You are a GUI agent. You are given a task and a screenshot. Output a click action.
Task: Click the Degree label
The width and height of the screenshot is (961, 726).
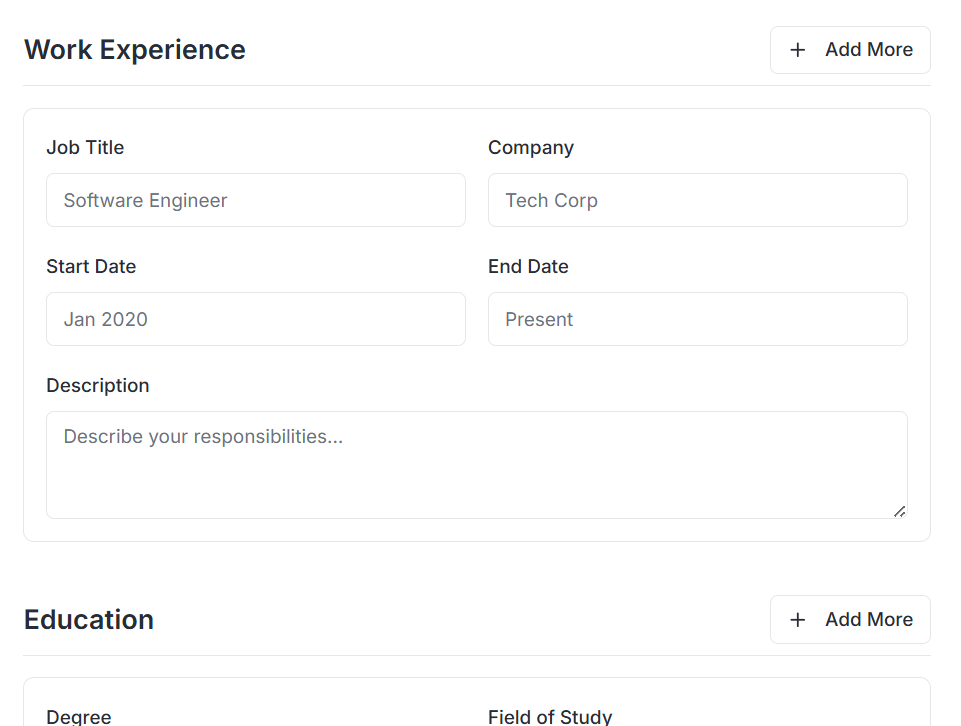78,715
